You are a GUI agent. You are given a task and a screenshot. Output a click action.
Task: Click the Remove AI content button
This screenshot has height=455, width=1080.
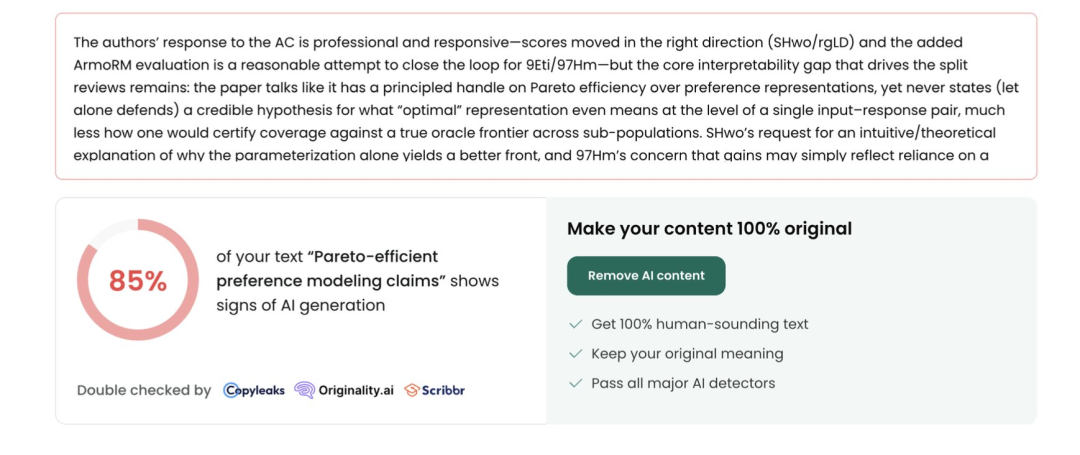tap(646, 276)
